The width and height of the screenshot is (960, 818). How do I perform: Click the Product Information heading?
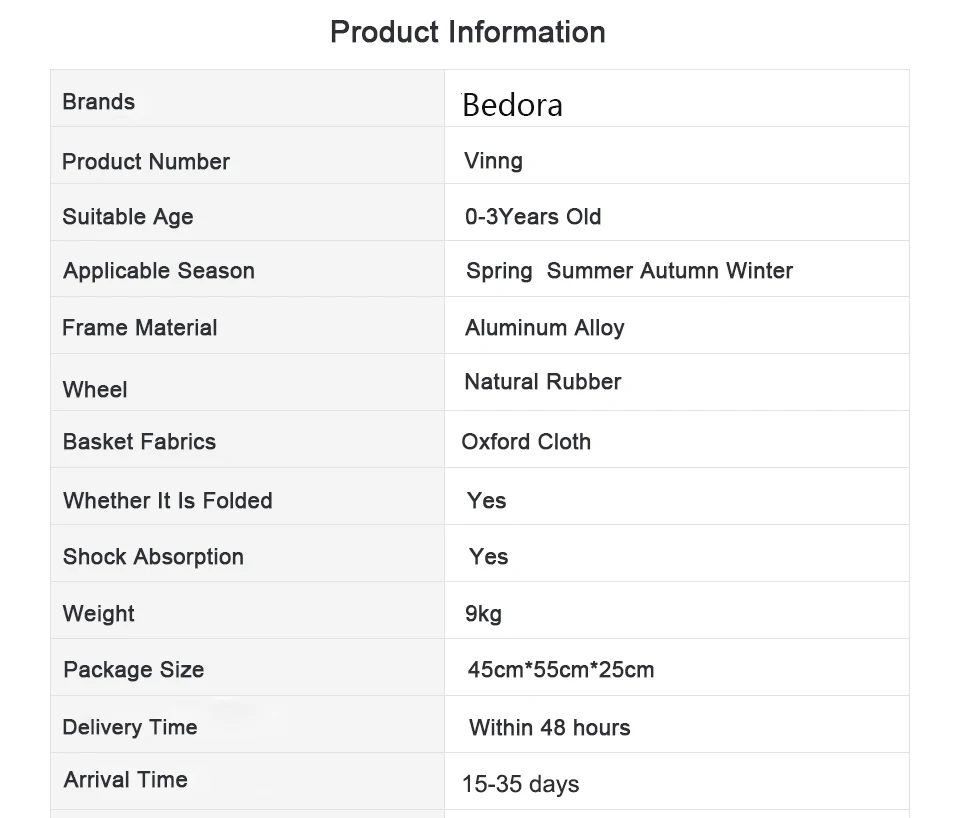(x=468, y=32)
